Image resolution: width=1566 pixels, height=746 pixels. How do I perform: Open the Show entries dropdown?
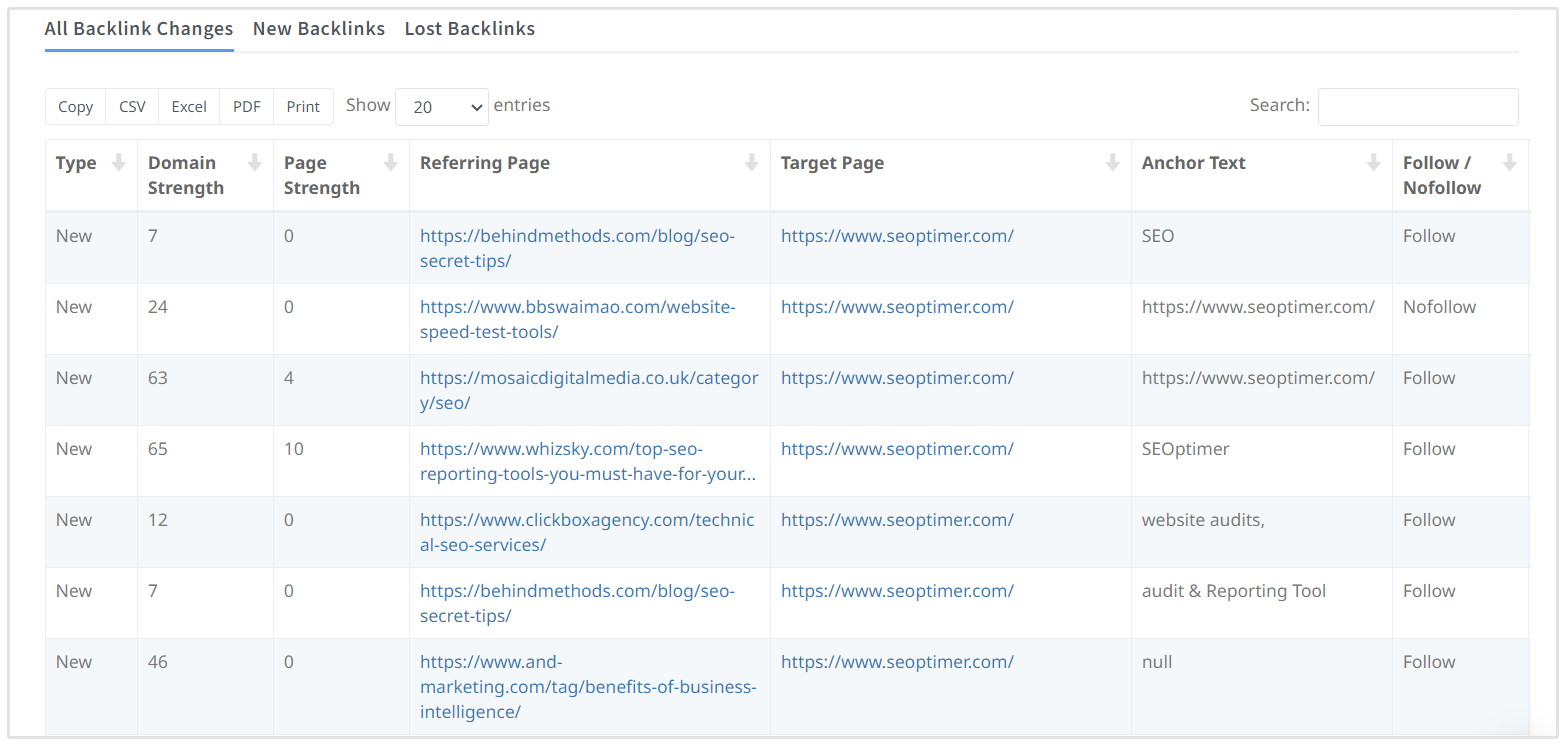pos(442,107)
